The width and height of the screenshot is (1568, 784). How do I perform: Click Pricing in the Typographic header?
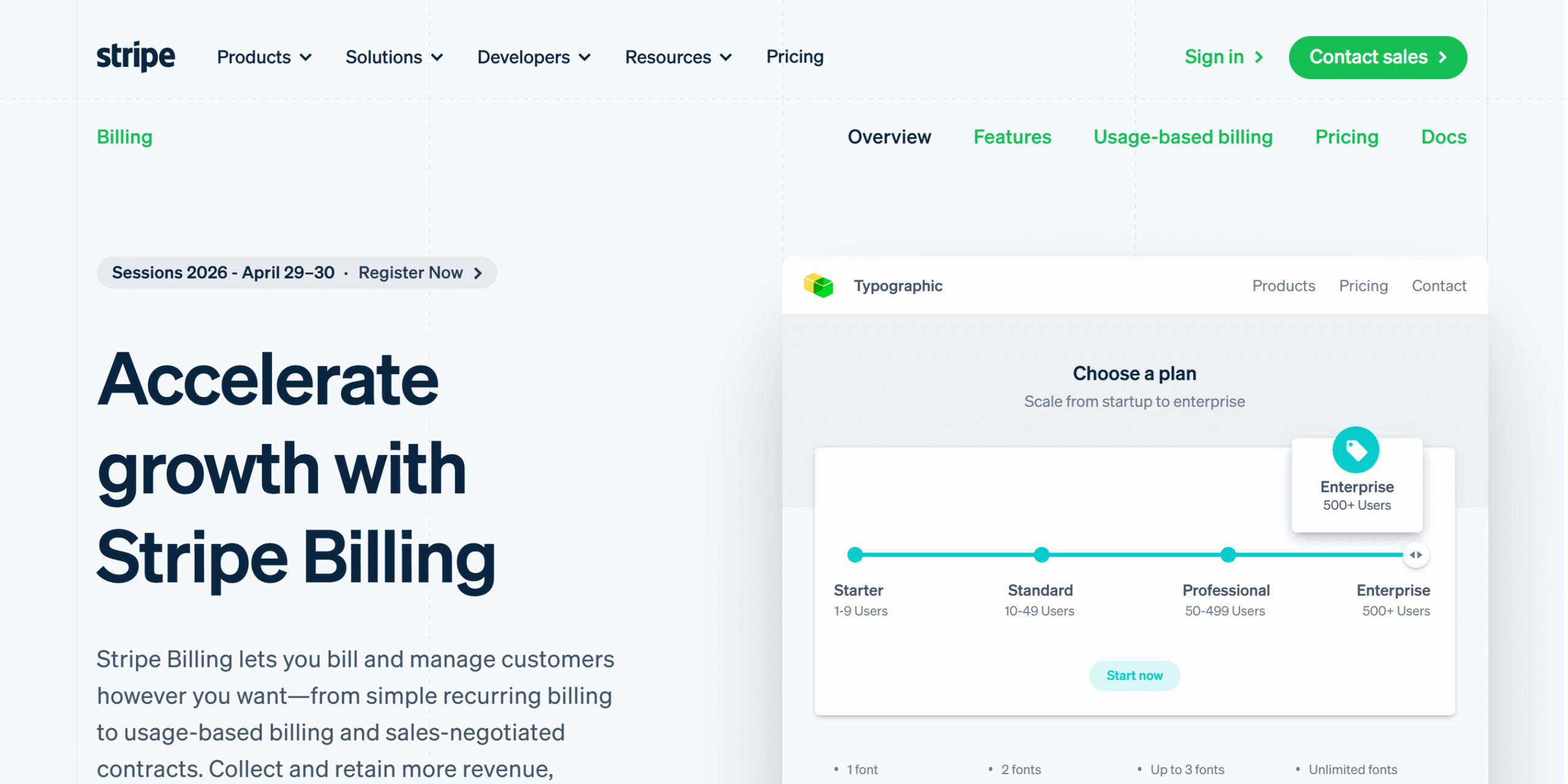1363,285
